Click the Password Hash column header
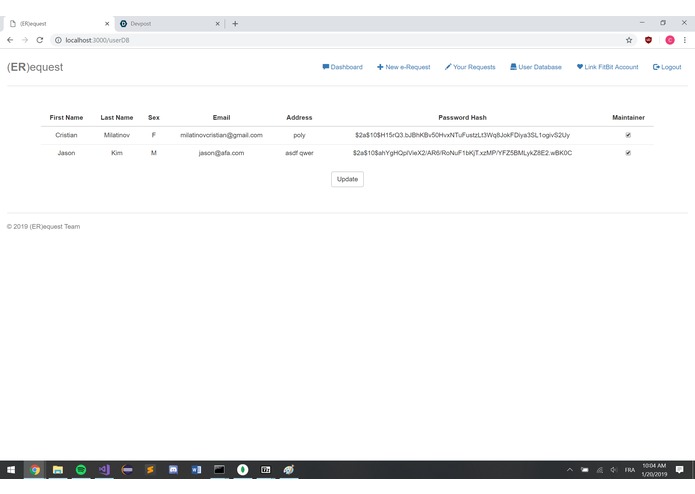 (462, 117)
